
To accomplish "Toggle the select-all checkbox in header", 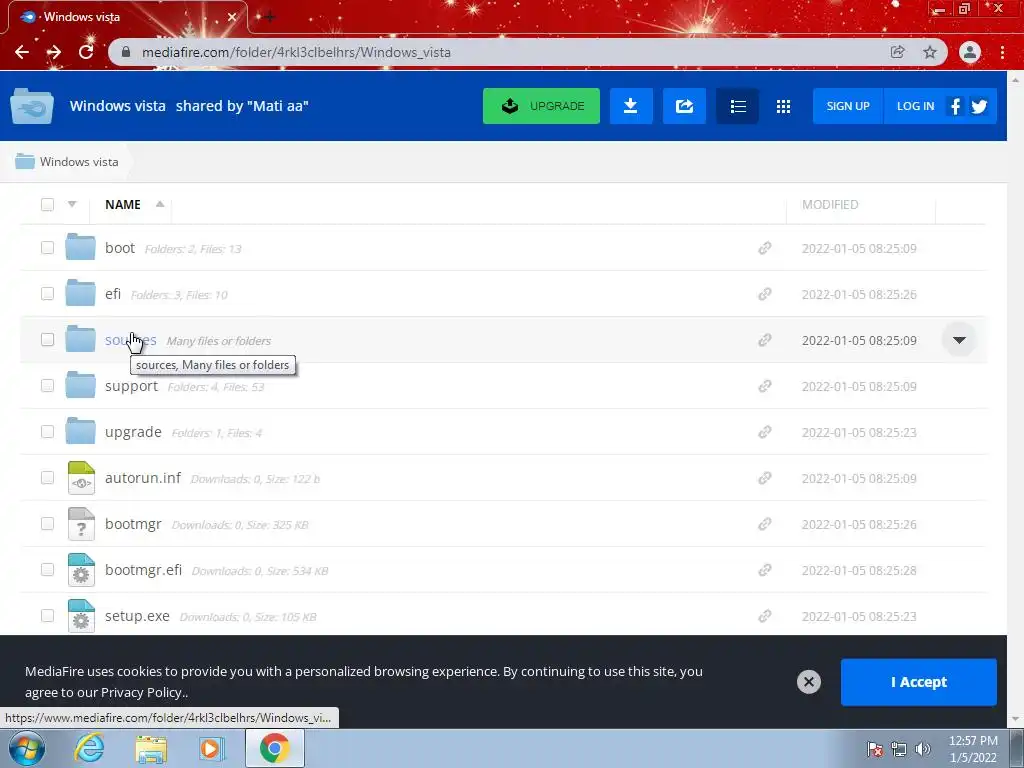I will point(47,204).
